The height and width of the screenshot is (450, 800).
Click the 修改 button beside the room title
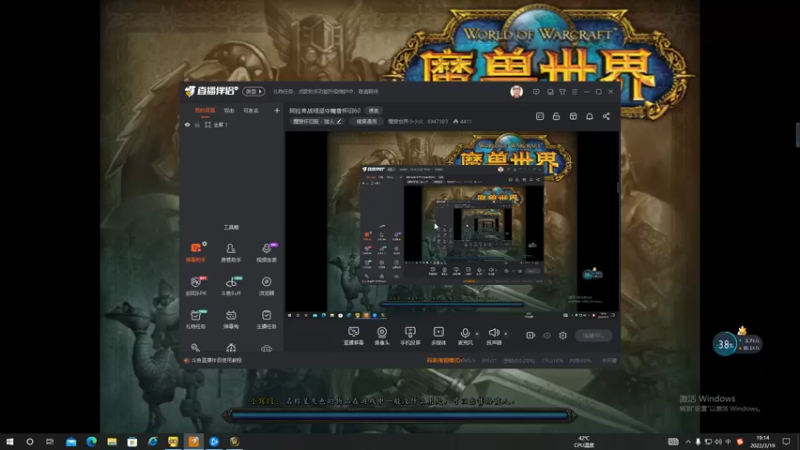[374, 111]
